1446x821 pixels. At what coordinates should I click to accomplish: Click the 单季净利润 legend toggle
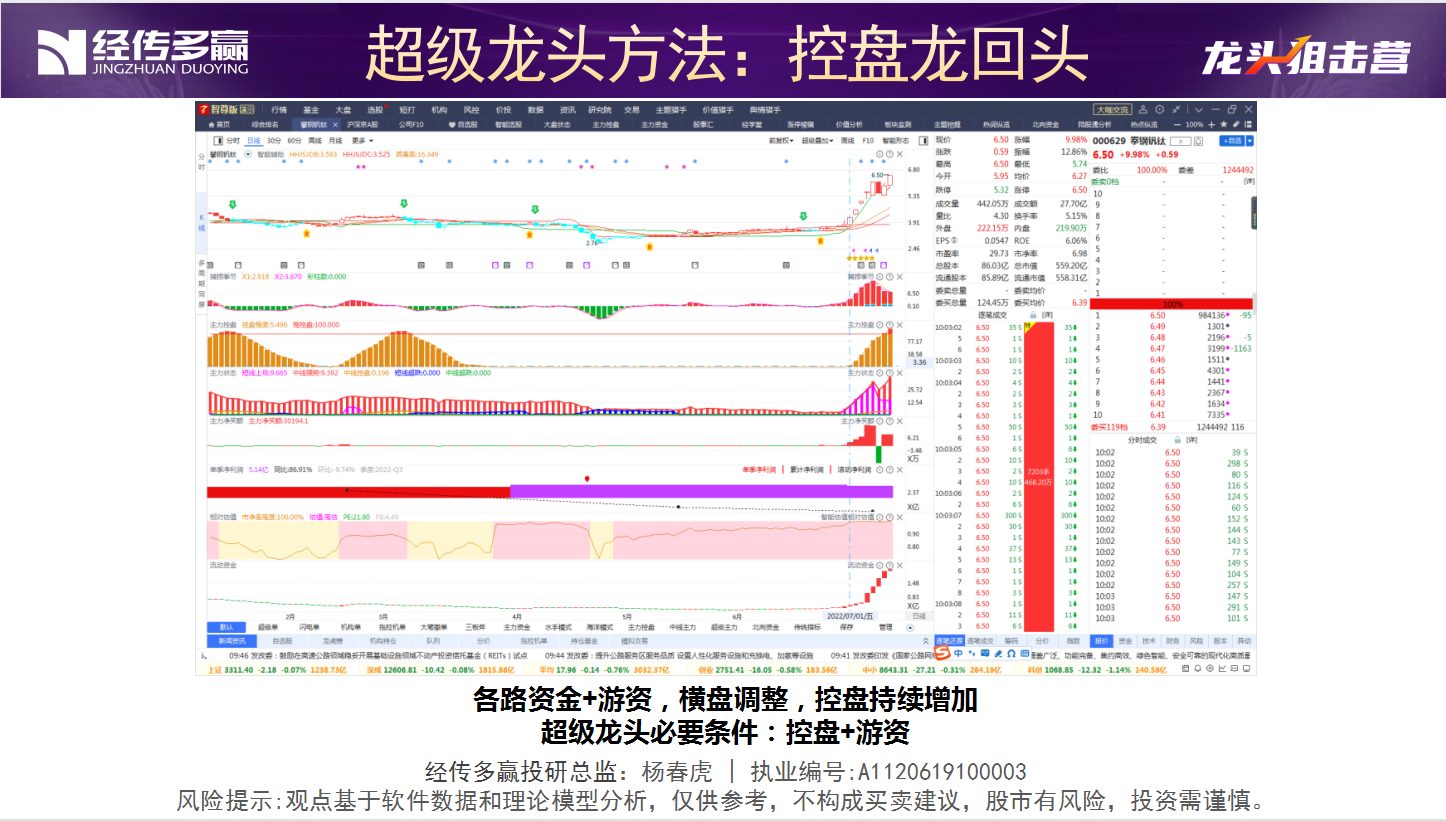(759, 470)
